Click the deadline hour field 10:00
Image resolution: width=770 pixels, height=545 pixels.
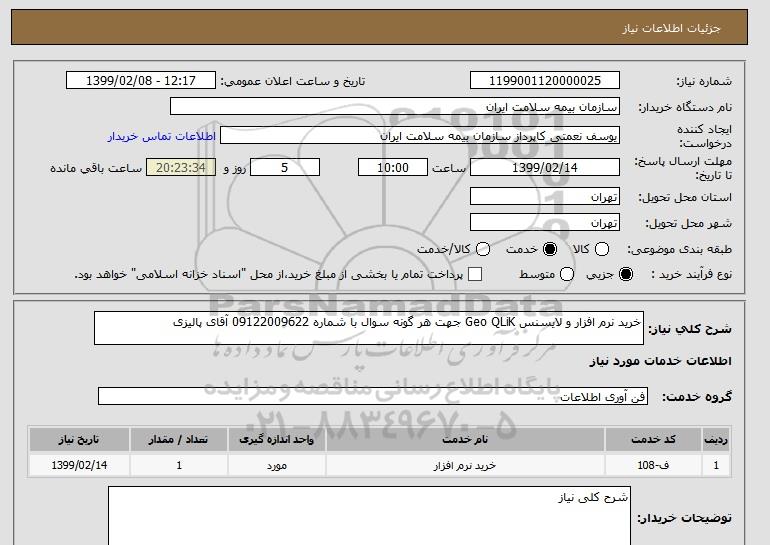[x=393, y=167]
